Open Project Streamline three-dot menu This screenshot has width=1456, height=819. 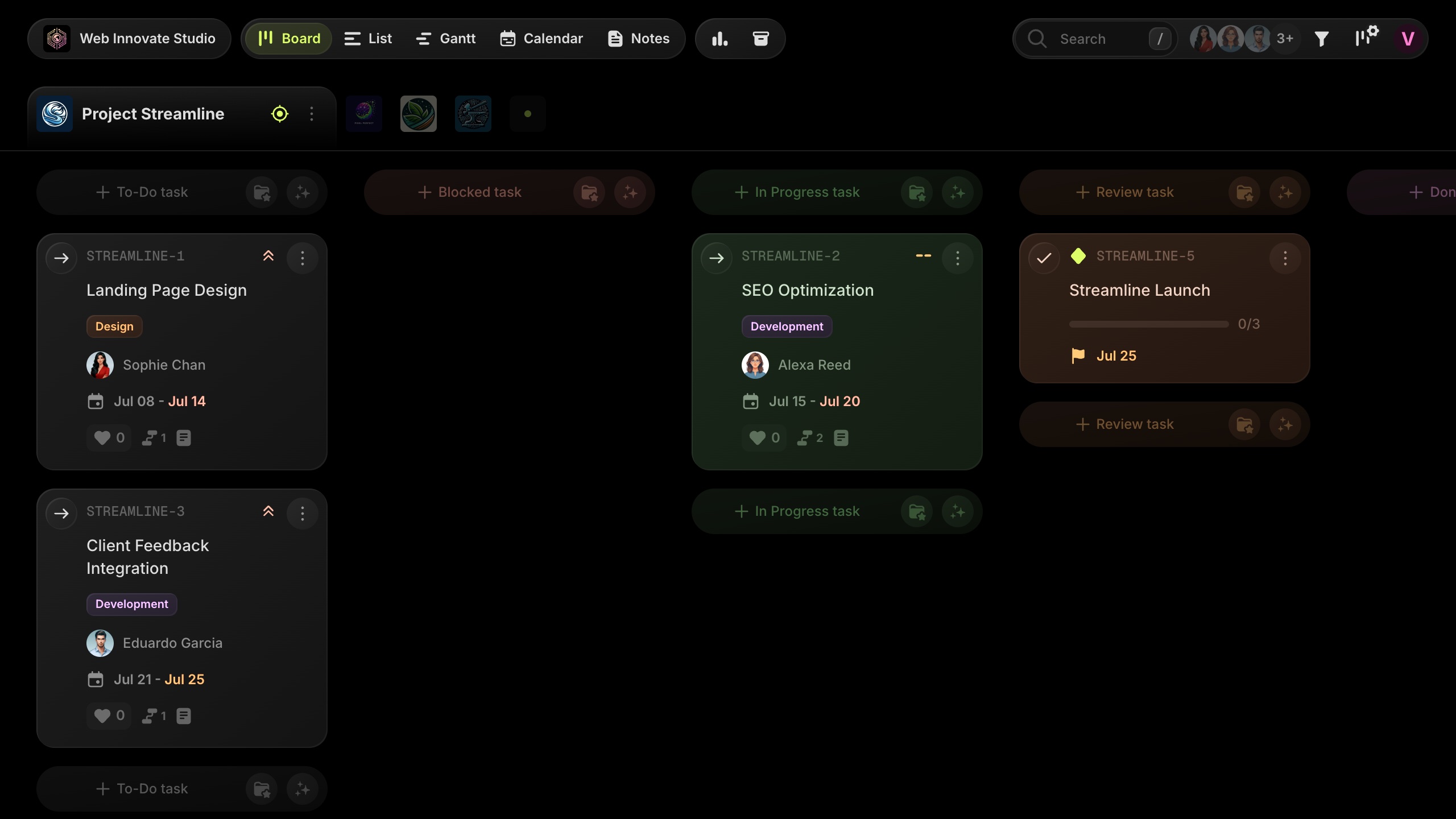tap(312, 114)
